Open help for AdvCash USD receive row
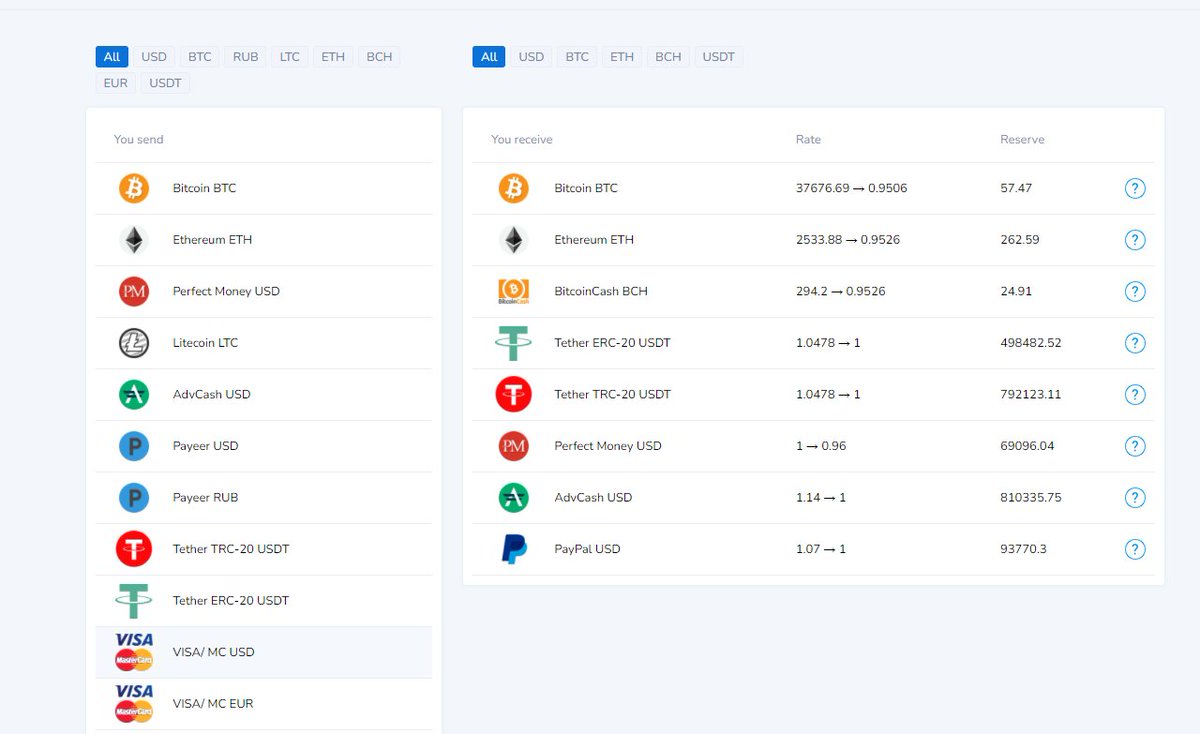Screen dimensions: 1200x734 point(1135,497)
